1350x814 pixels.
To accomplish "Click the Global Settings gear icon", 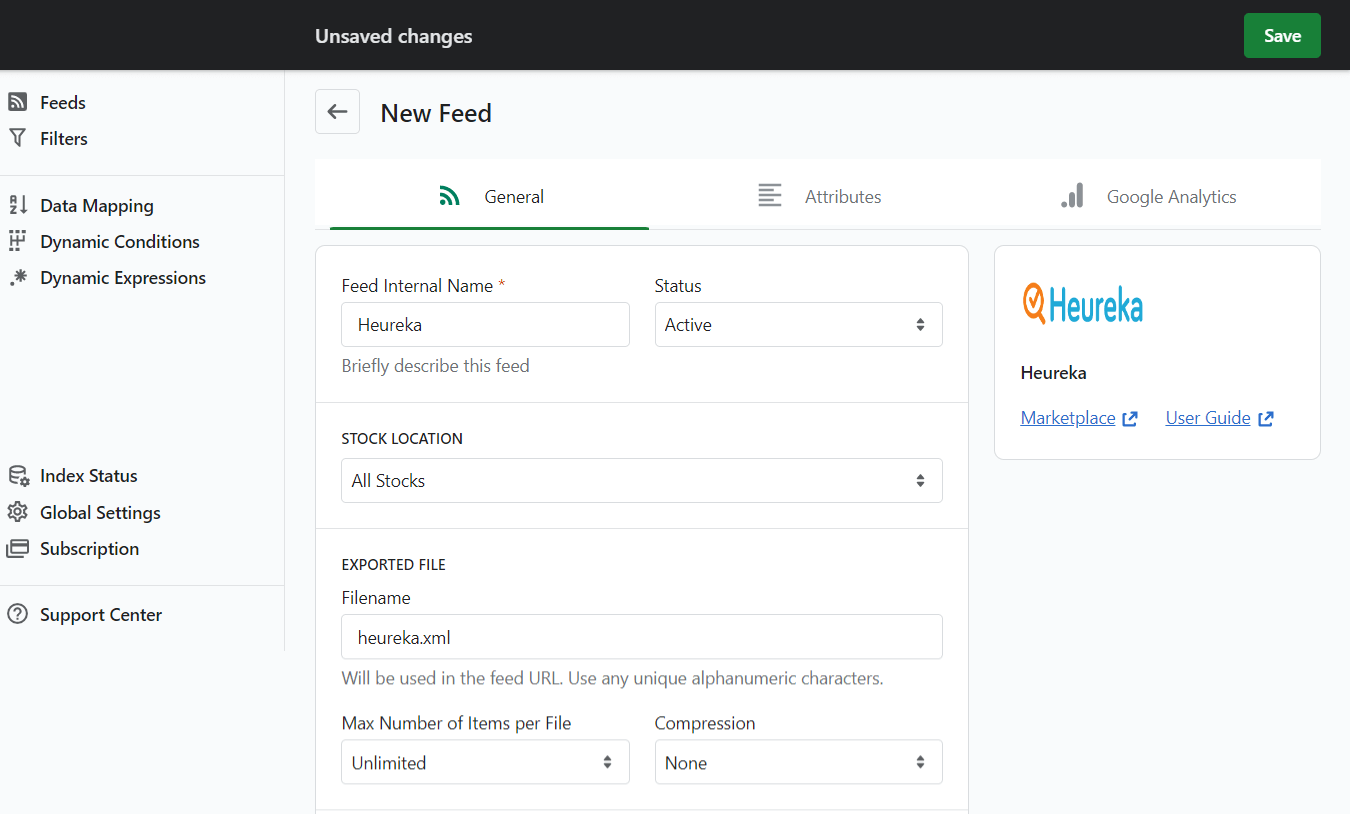I will 17,512.
